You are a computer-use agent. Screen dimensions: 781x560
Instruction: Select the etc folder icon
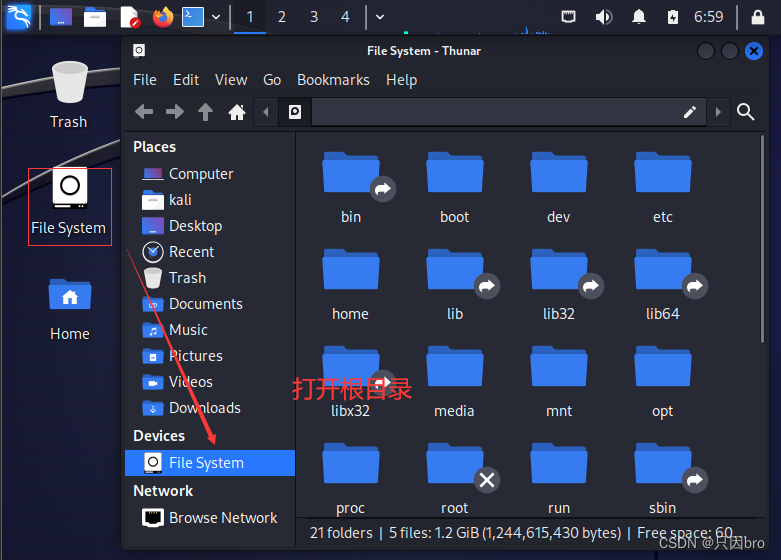click(x=662, y=173)
